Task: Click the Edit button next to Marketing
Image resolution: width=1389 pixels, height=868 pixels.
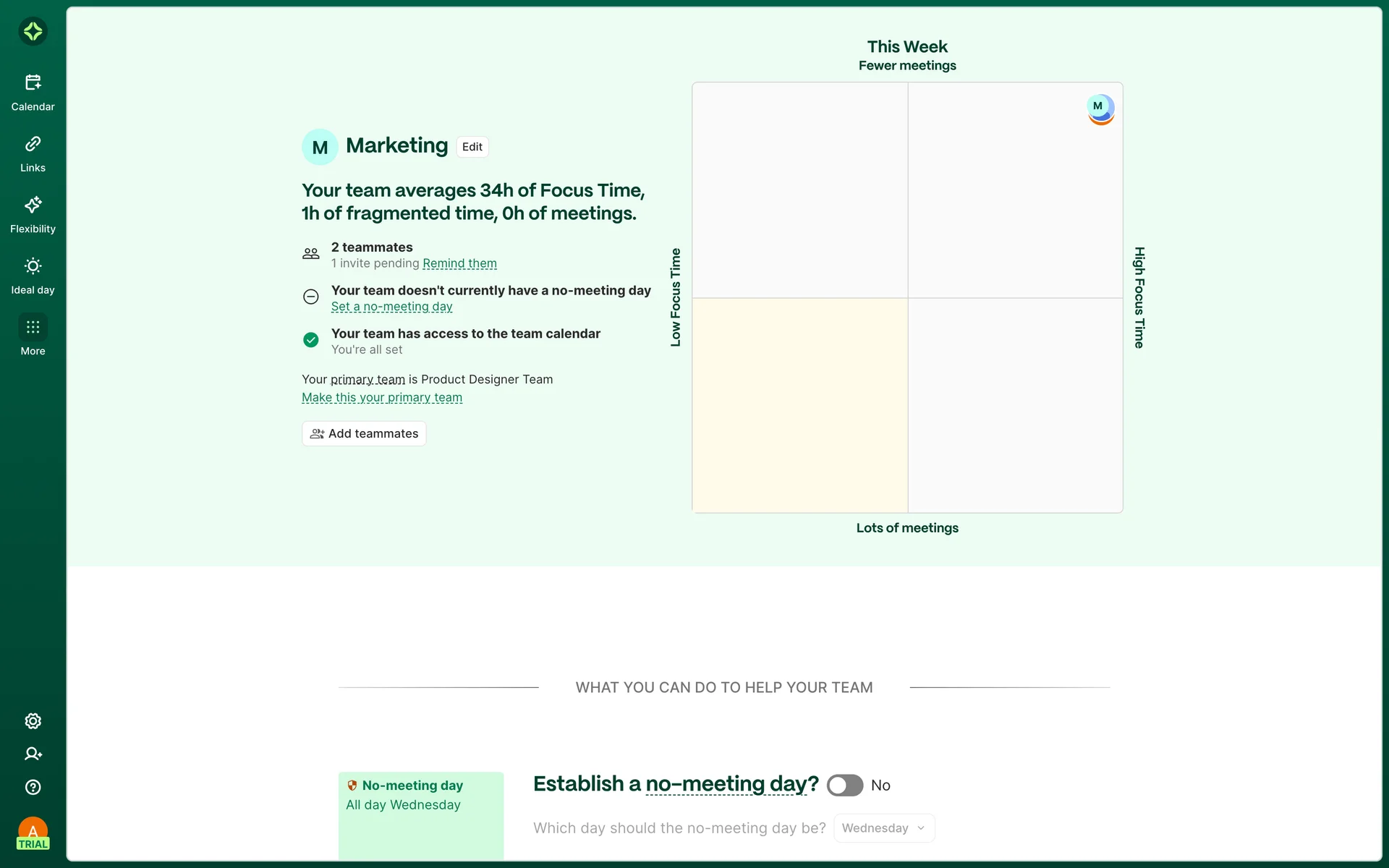Action: pos(472,147)
